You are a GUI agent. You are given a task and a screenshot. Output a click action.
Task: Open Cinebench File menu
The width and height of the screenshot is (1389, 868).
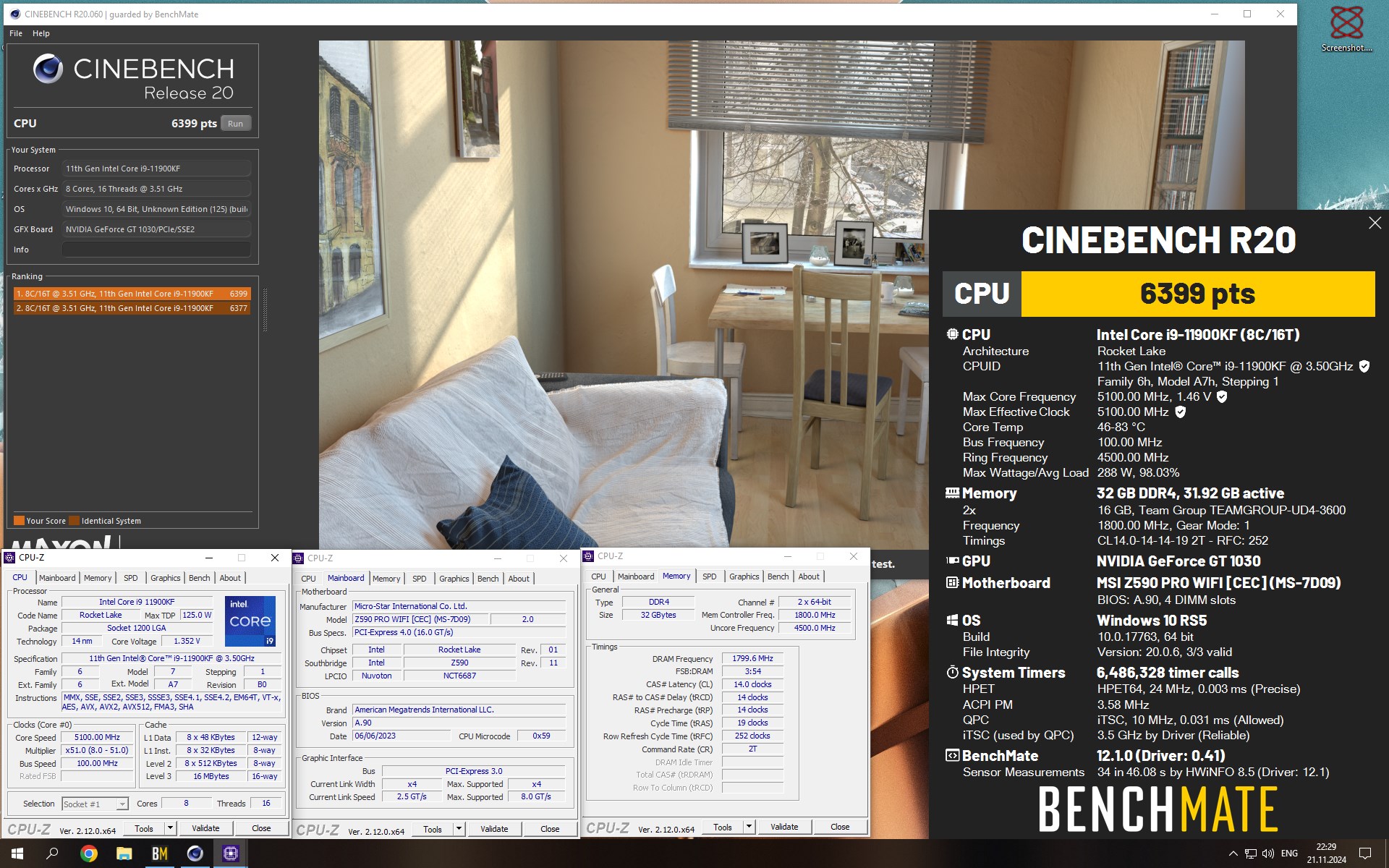point(16,33)
